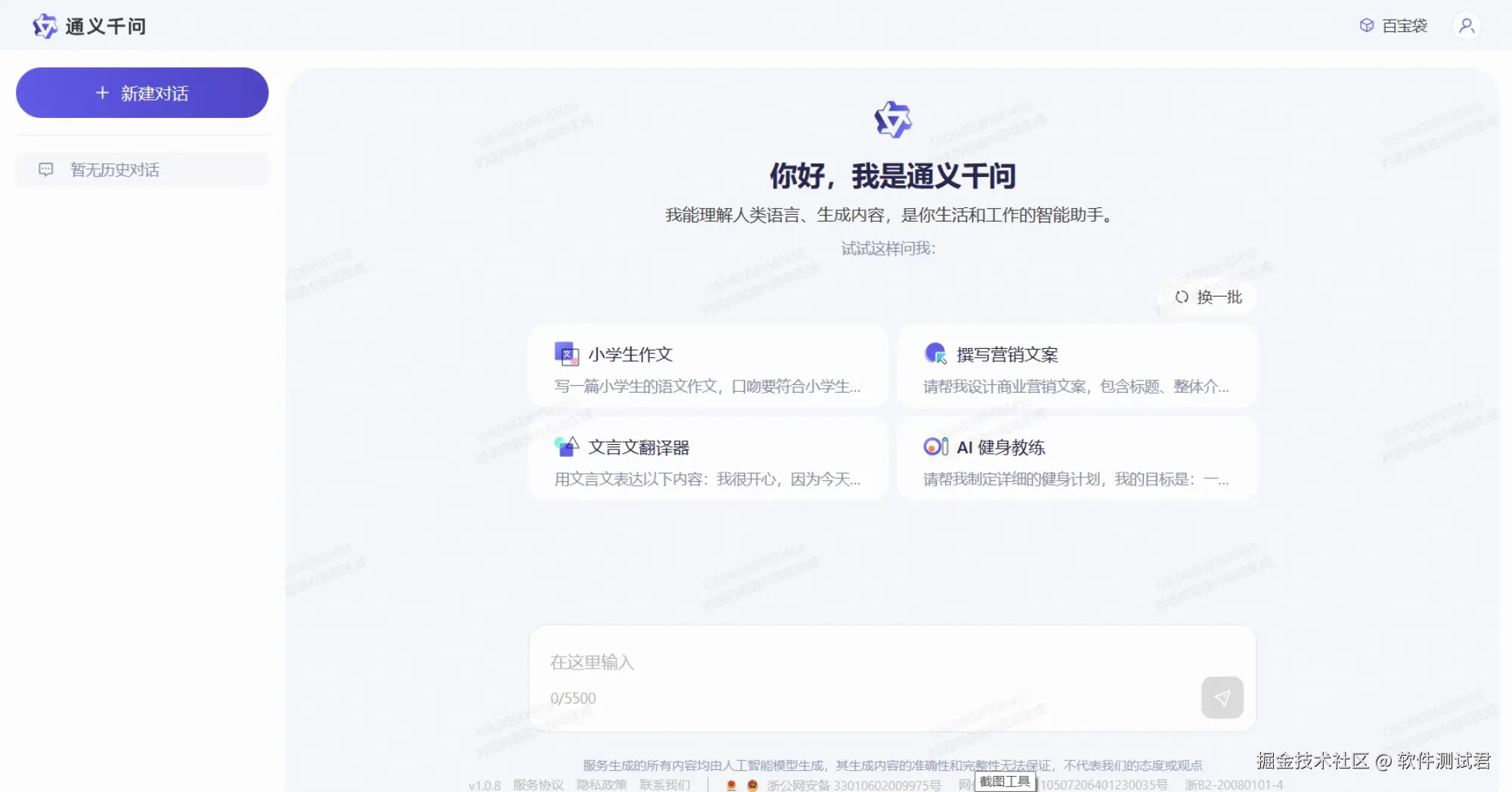Viewport: 1512px width, 792px height.
Task: Click the v1.0.8 version text
Action: (x=485, y=785)
